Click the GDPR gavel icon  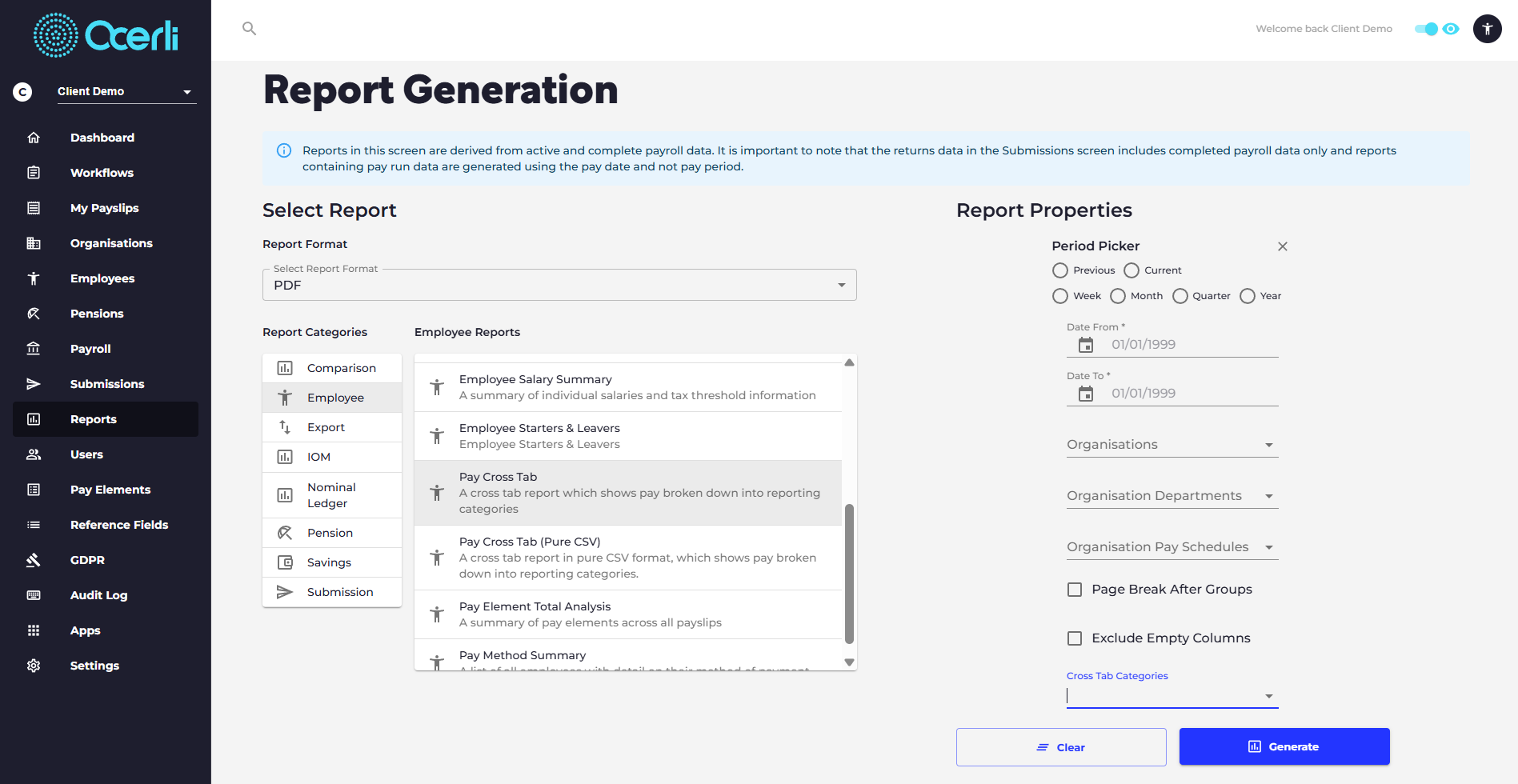point(34,560)
